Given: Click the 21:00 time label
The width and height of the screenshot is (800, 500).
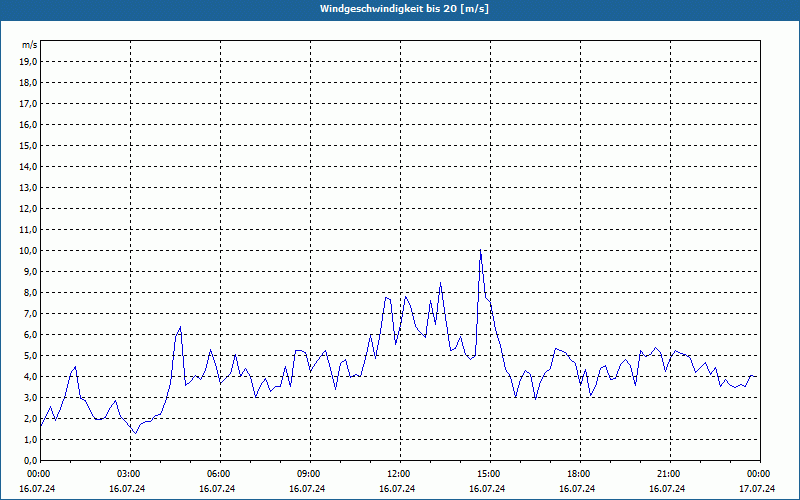Looking at the screenshot, I should click(x=670, y=474).
